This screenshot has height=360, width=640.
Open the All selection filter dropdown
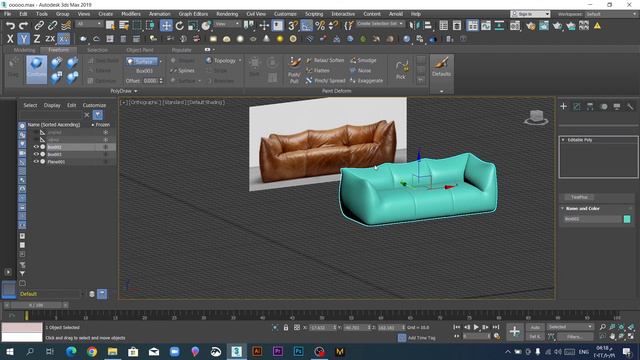tap(89, 24)
